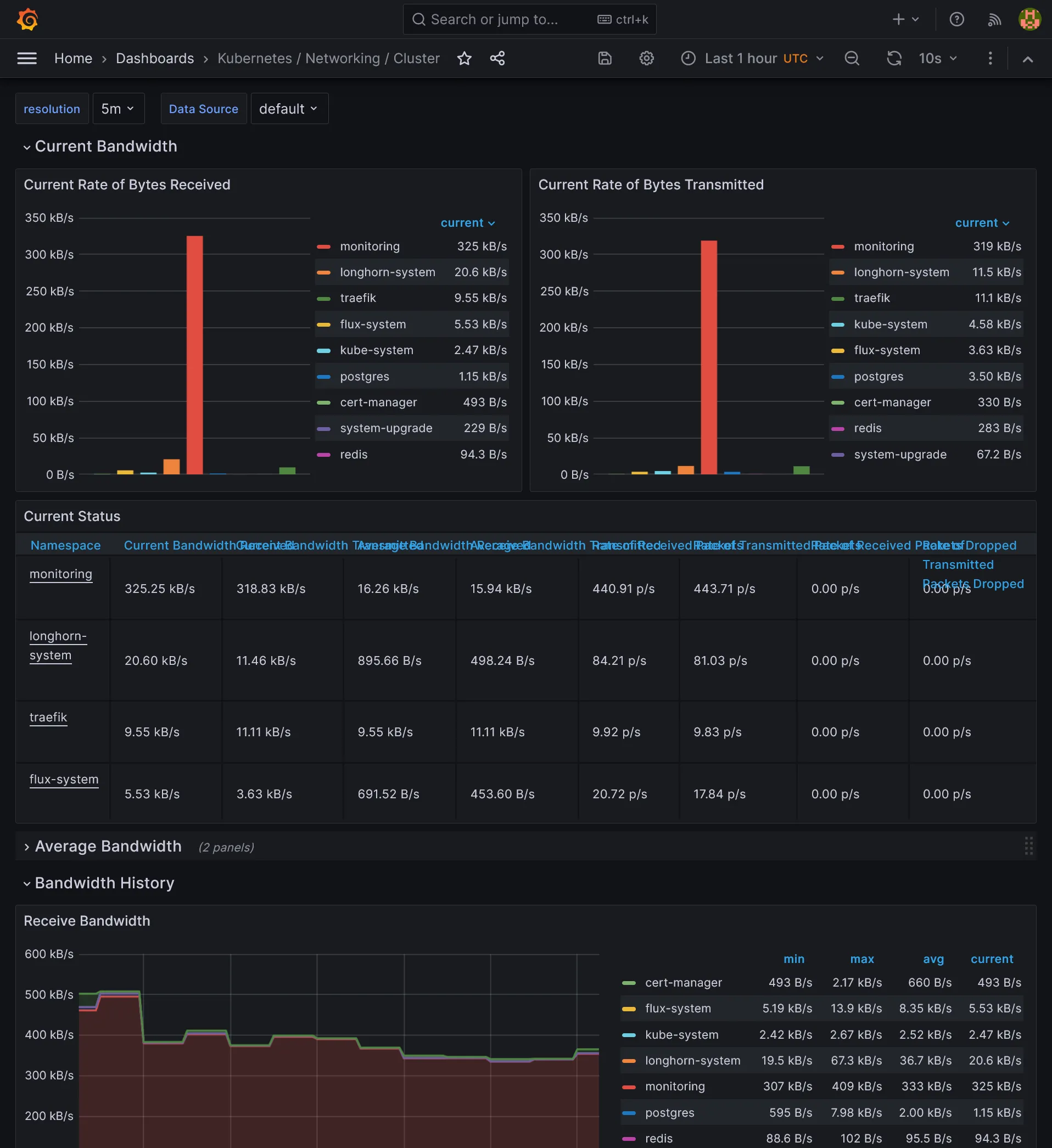Save dashboard using the disk icon
Viewport: 1052px width, 1148px height.
[x=605, y=58]
